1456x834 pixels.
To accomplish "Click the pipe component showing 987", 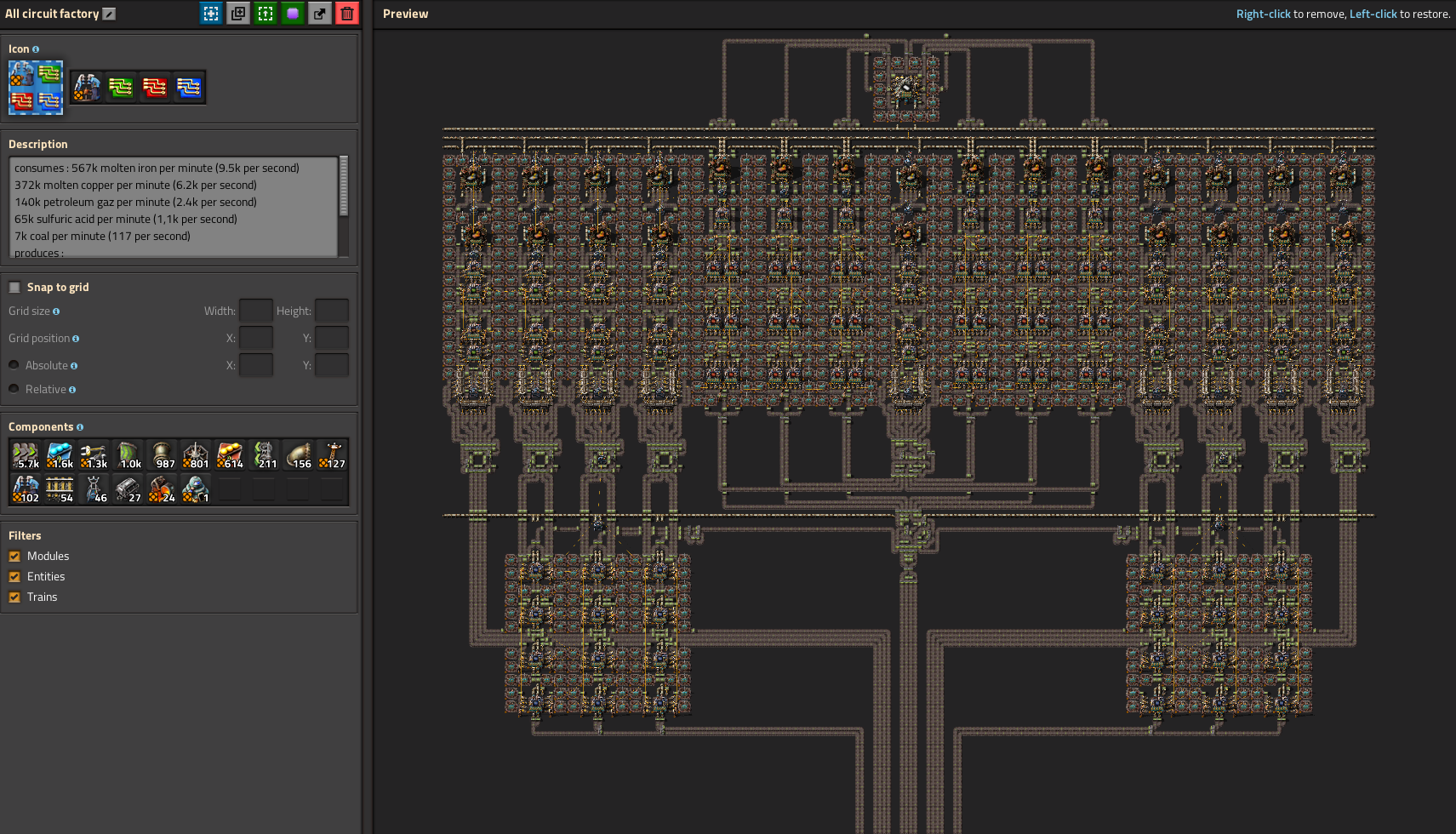I will 162,455.
